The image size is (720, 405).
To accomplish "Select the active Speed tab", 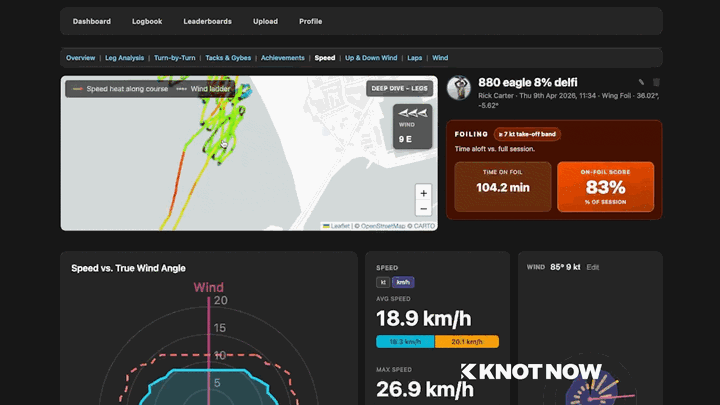I will [325, 58].
